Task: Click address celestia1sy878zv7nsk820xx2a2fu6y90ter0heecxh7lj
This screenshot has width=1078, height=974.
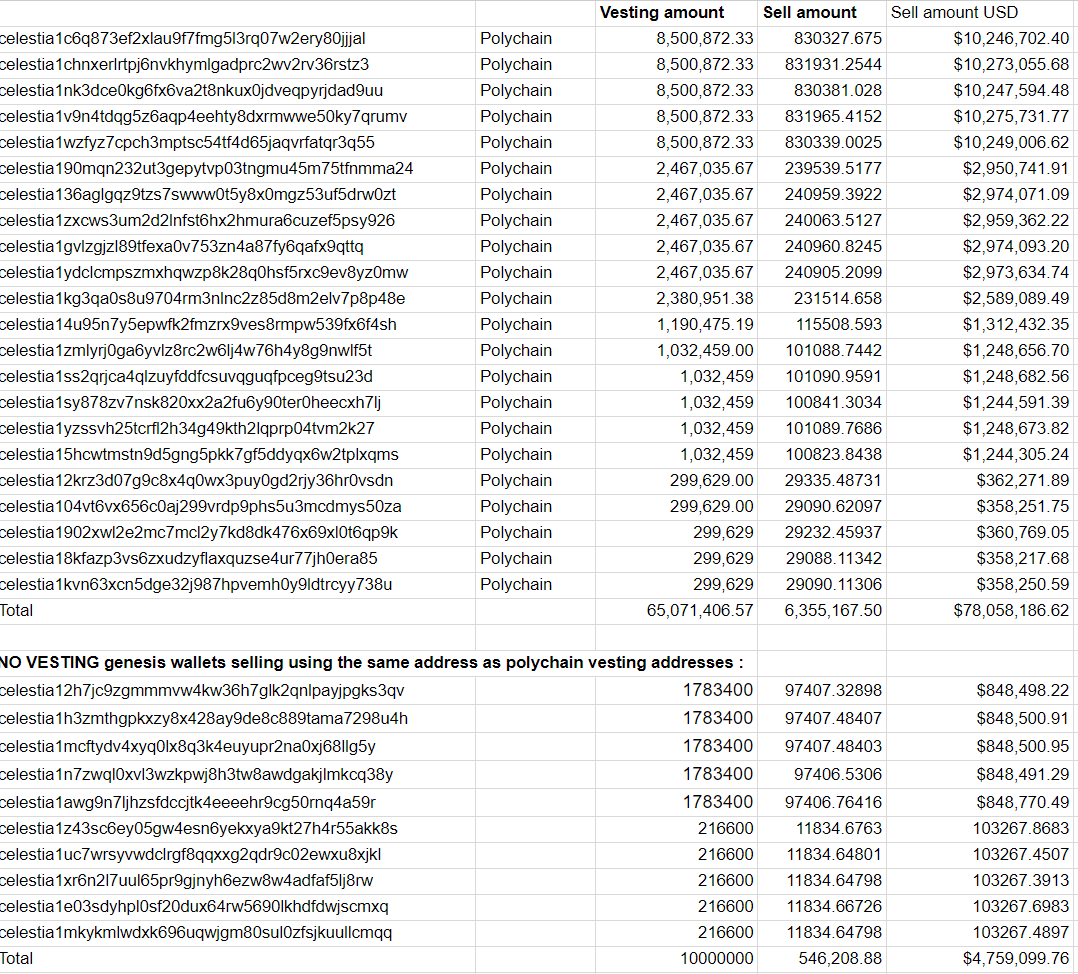Action: point(190,403)
